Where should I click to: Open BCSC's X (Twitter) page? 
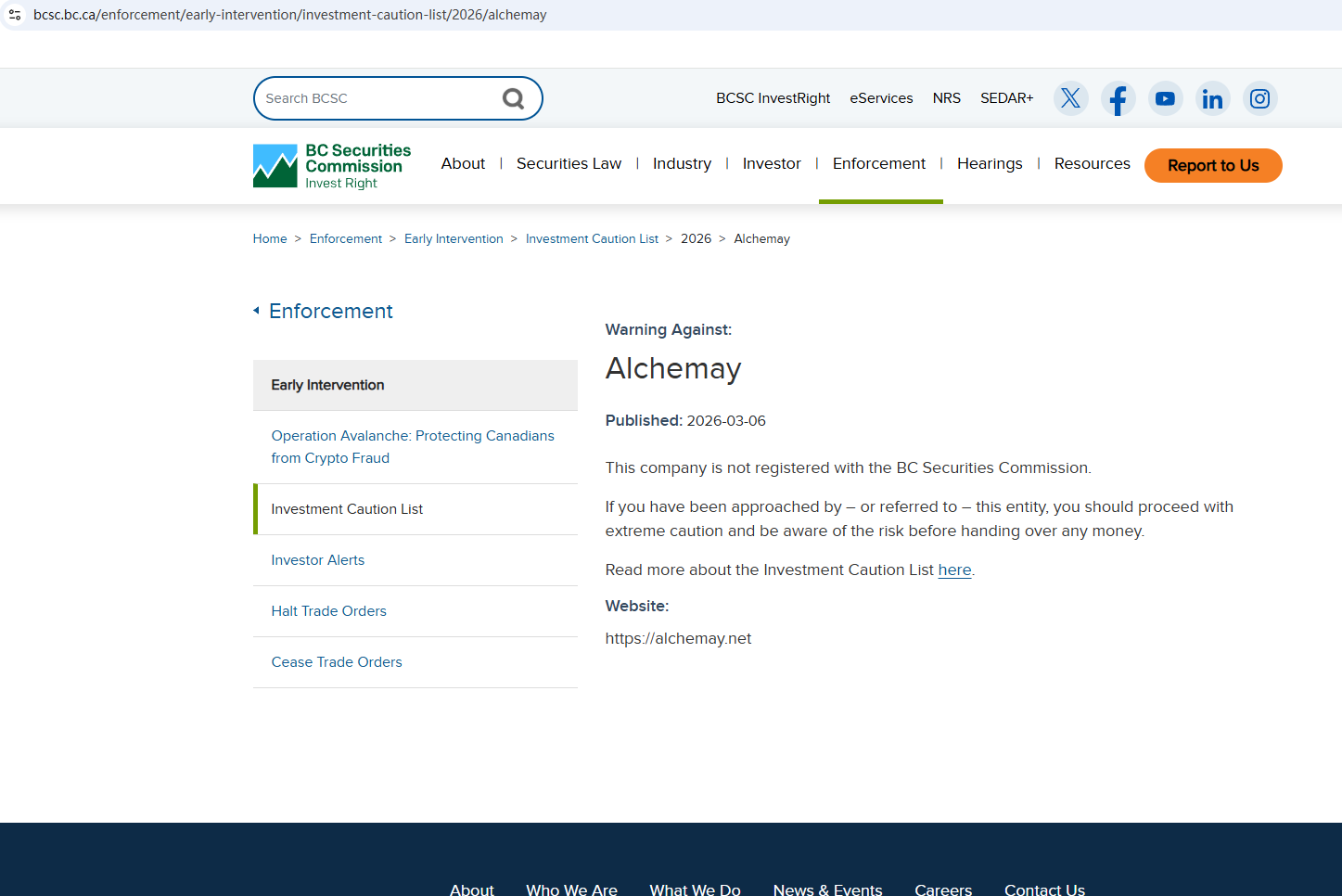point(1070,98)
